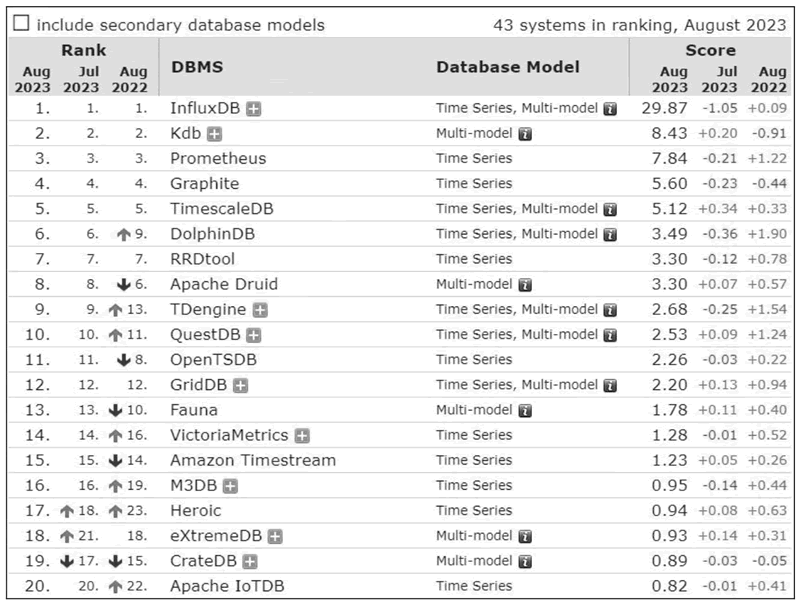Click the Time Series model link for Graphite
Screen dimensions: 800x604
[473, 183]
